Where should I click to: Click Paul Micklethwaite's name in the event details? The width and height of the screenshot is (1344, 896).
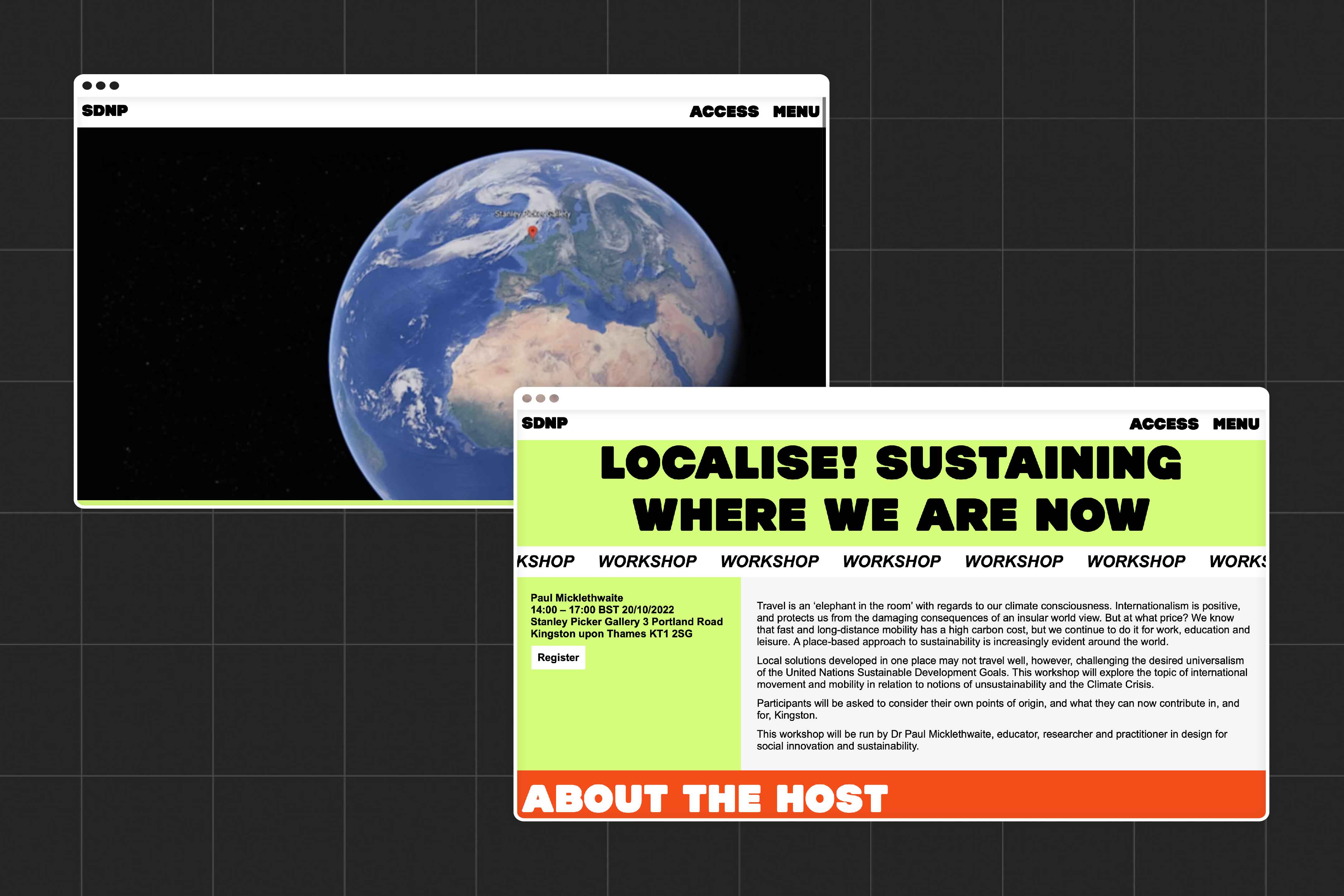coord(577,597)
